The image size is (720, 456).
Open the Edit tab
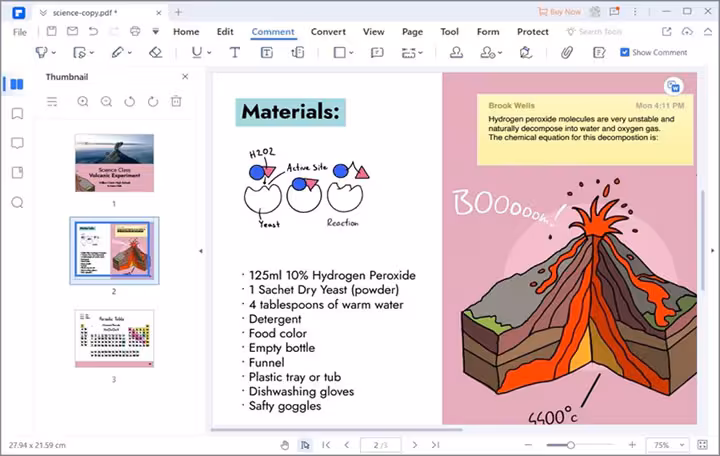point(225,32)
